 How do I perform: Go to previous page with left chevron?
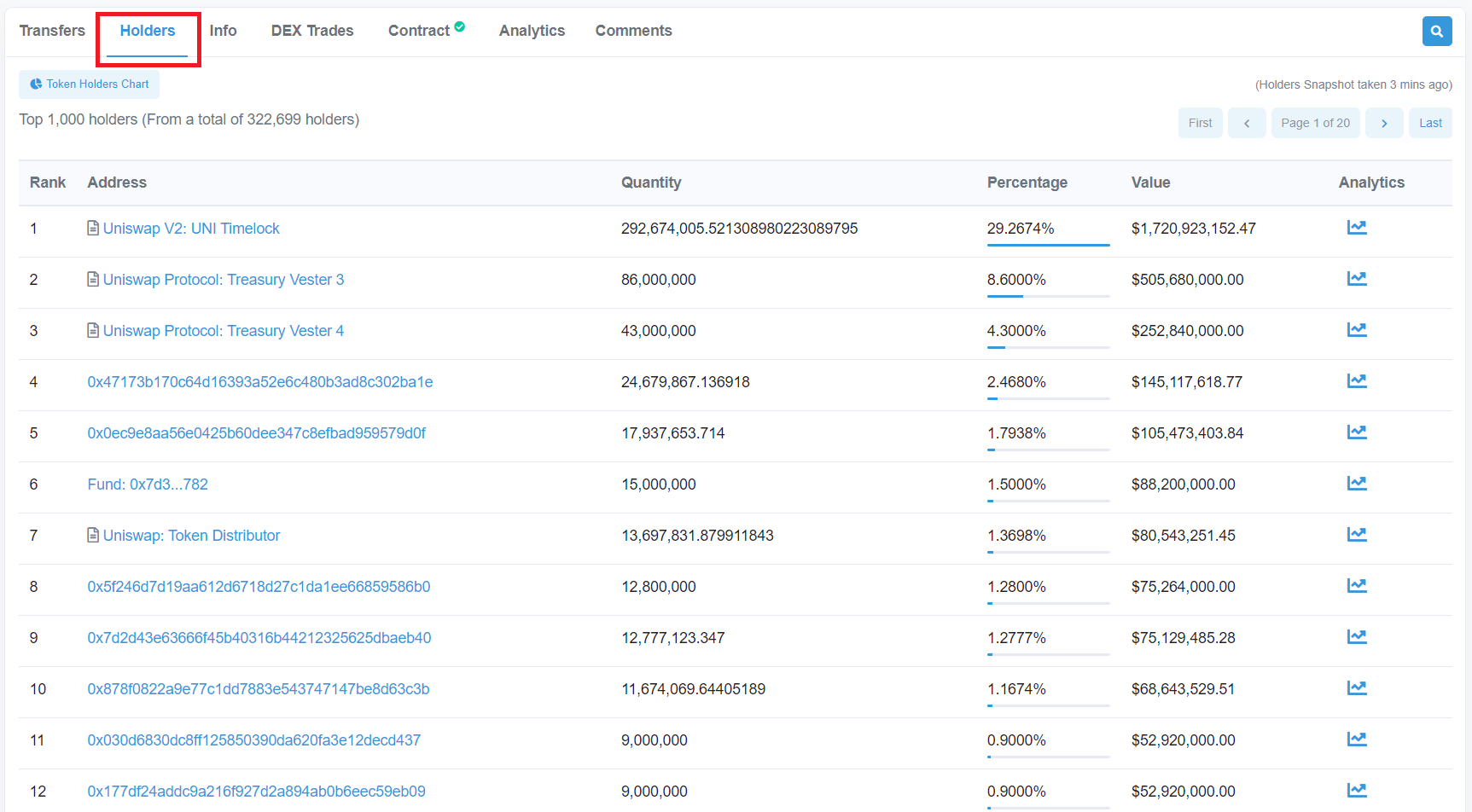pos(1247,123)
